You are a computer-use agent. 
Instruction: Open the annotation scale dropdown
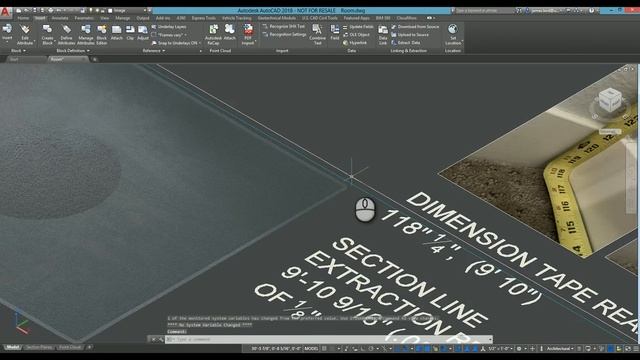(500, 349)
